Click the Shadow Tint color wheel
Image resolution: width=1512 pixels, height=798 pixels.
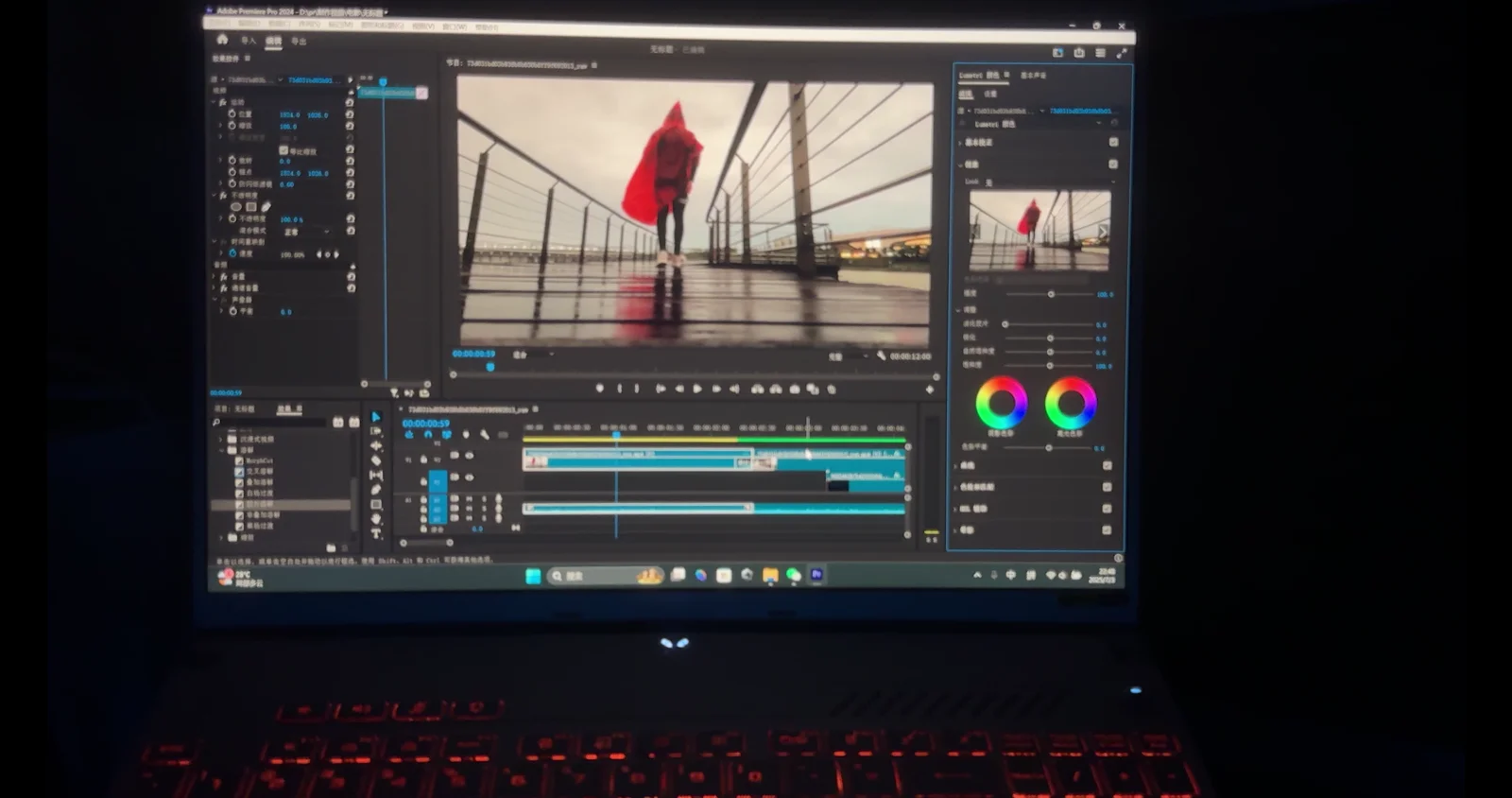1001,403
